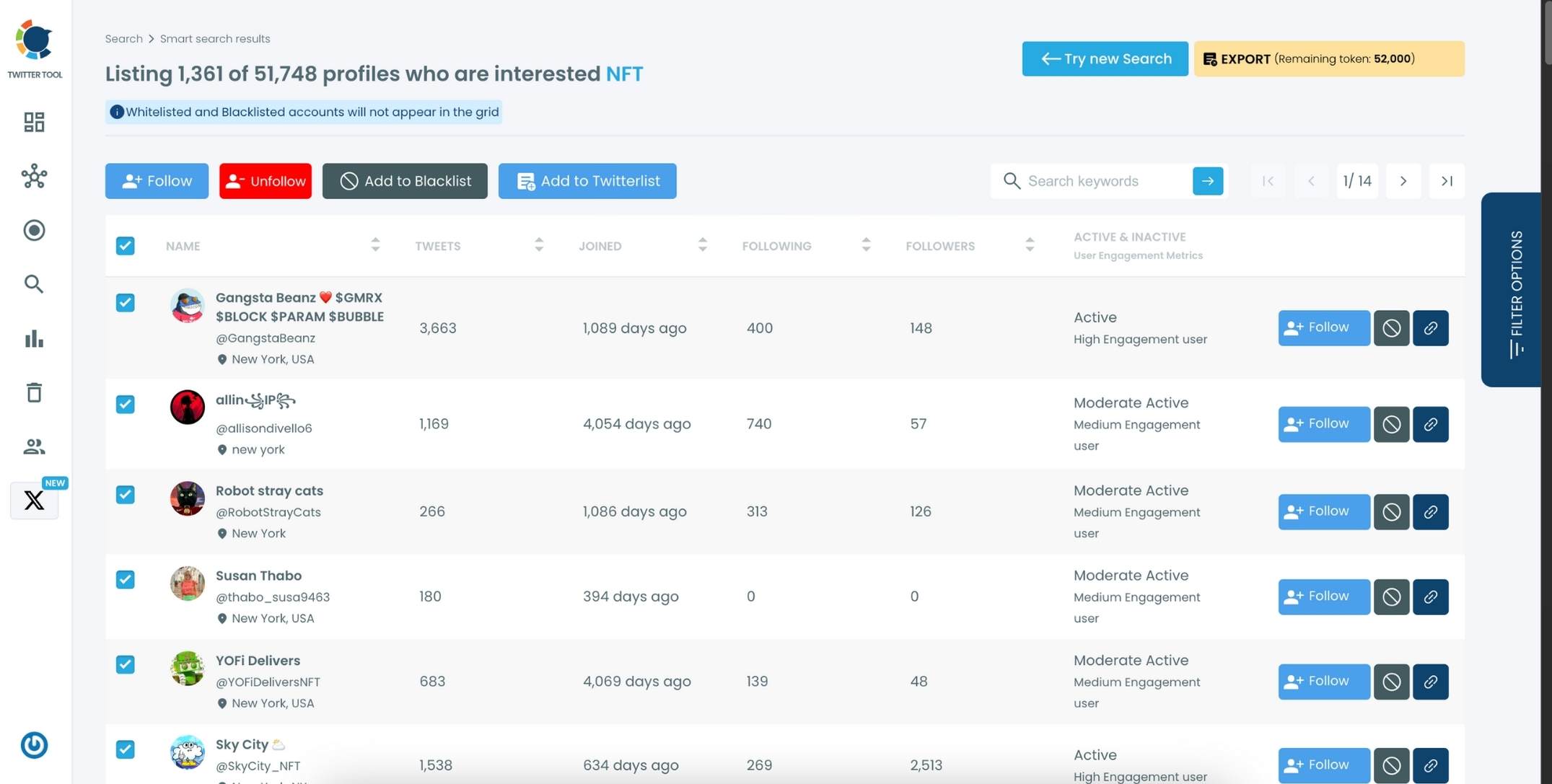Image resolution: width=1552 pixels, height=784 pixels.
Task: Click the power logout icon at bottom
Action: 33,745
